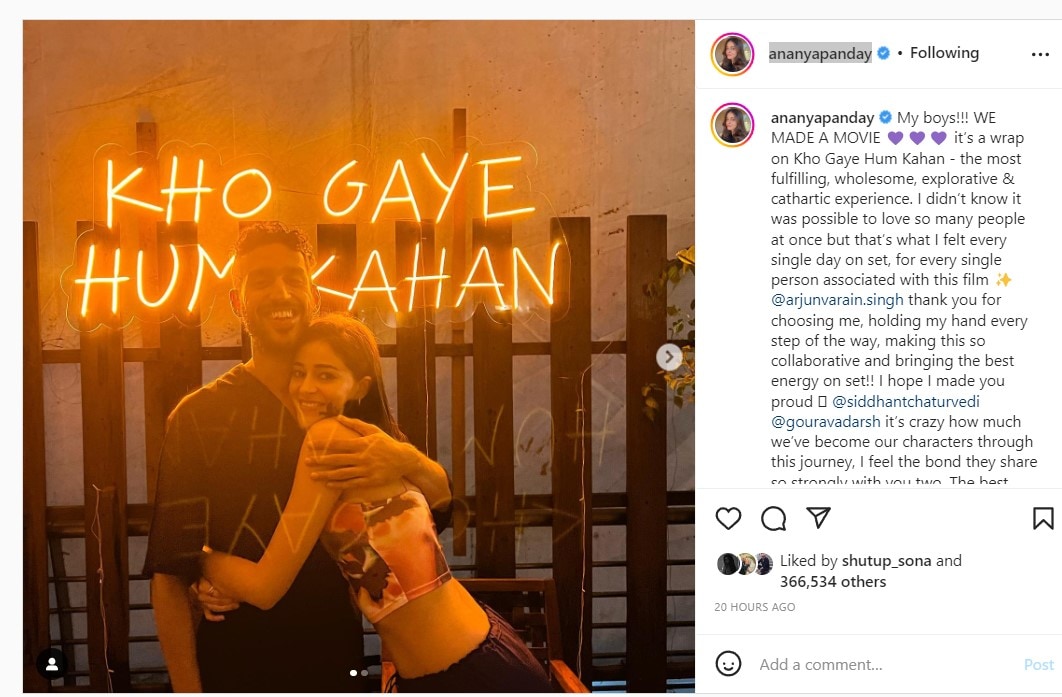Show tagged people icon on photo

[x=52, y=664]
